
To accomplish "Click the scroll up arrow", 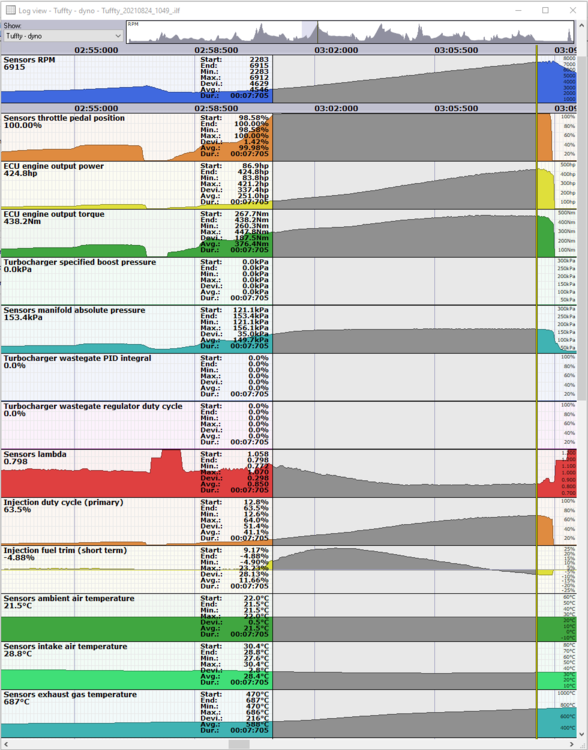I will click(x=582, y=24).
